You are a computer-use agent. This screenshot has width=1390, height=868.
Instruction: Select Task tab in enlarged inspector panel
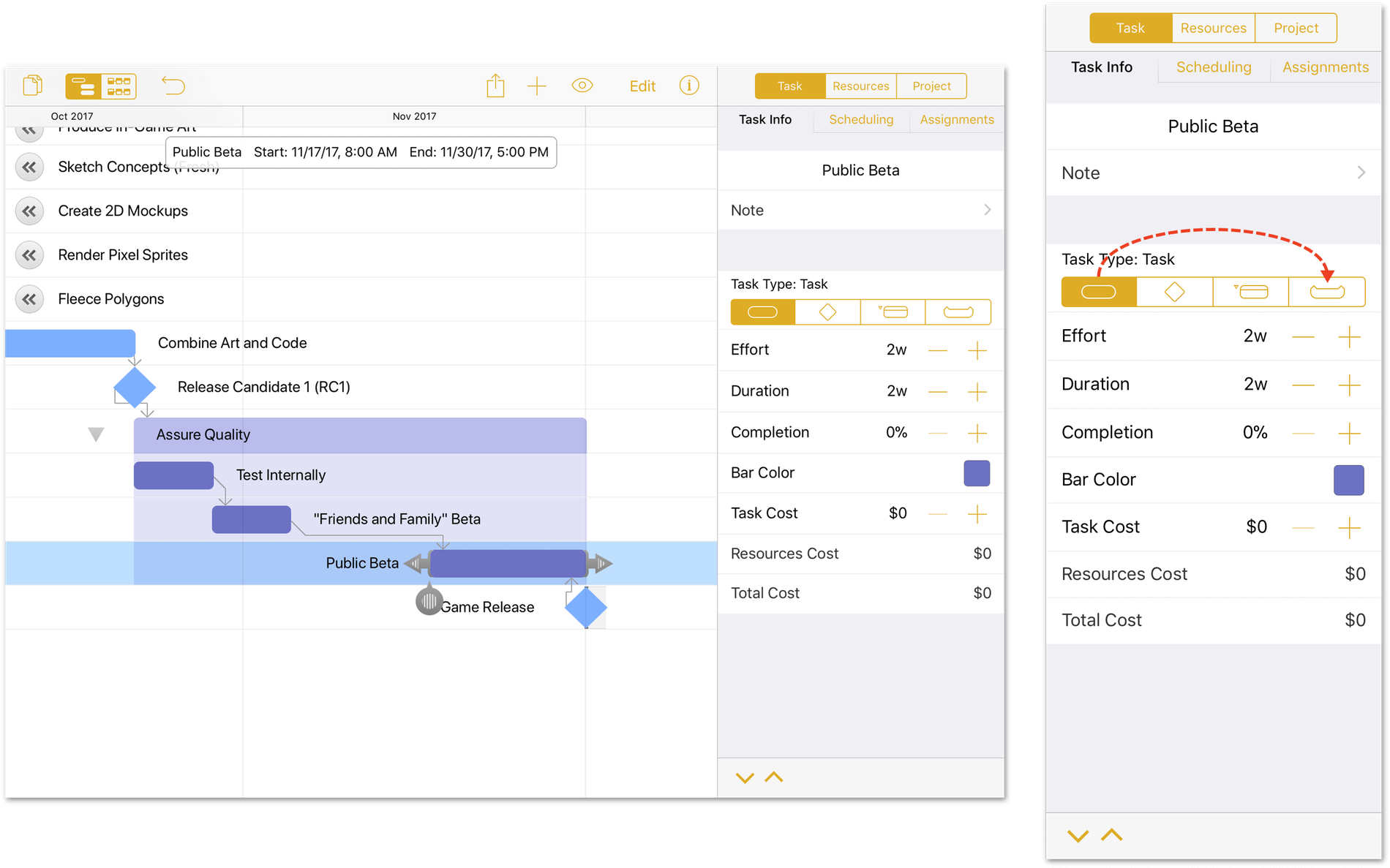point(1130,28)
